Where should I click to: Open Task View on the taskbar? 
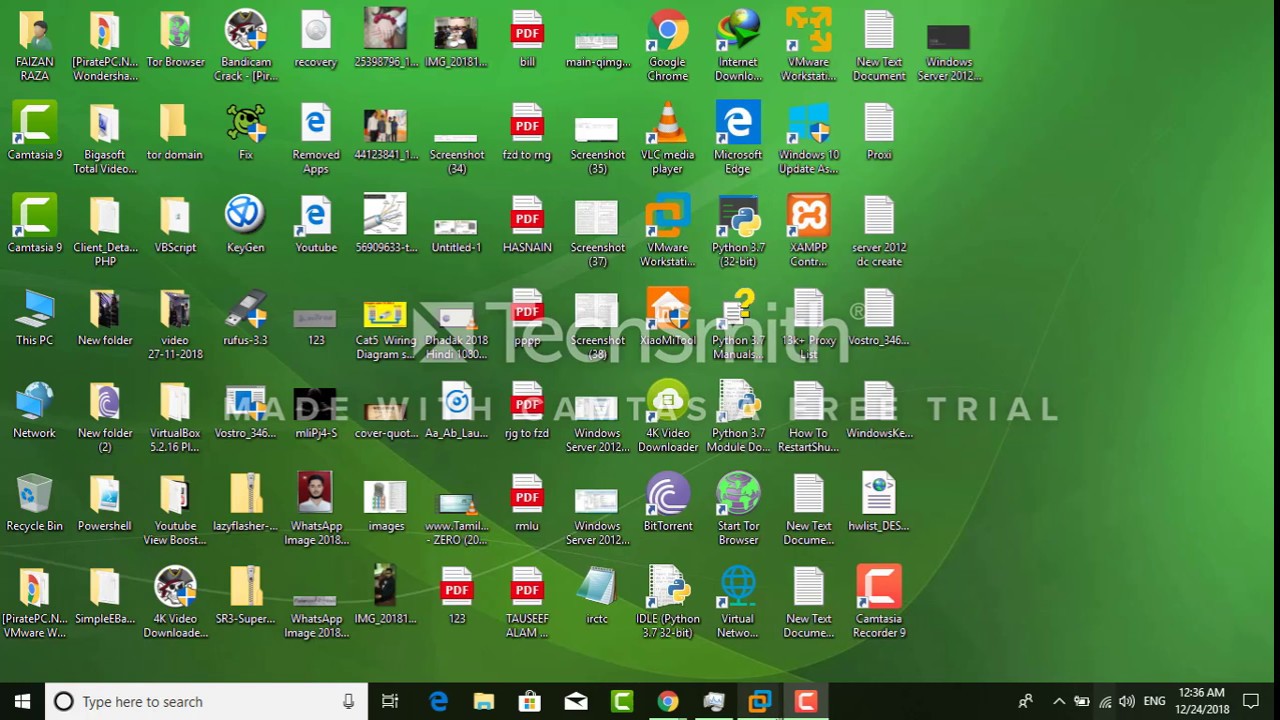[390, 701]
